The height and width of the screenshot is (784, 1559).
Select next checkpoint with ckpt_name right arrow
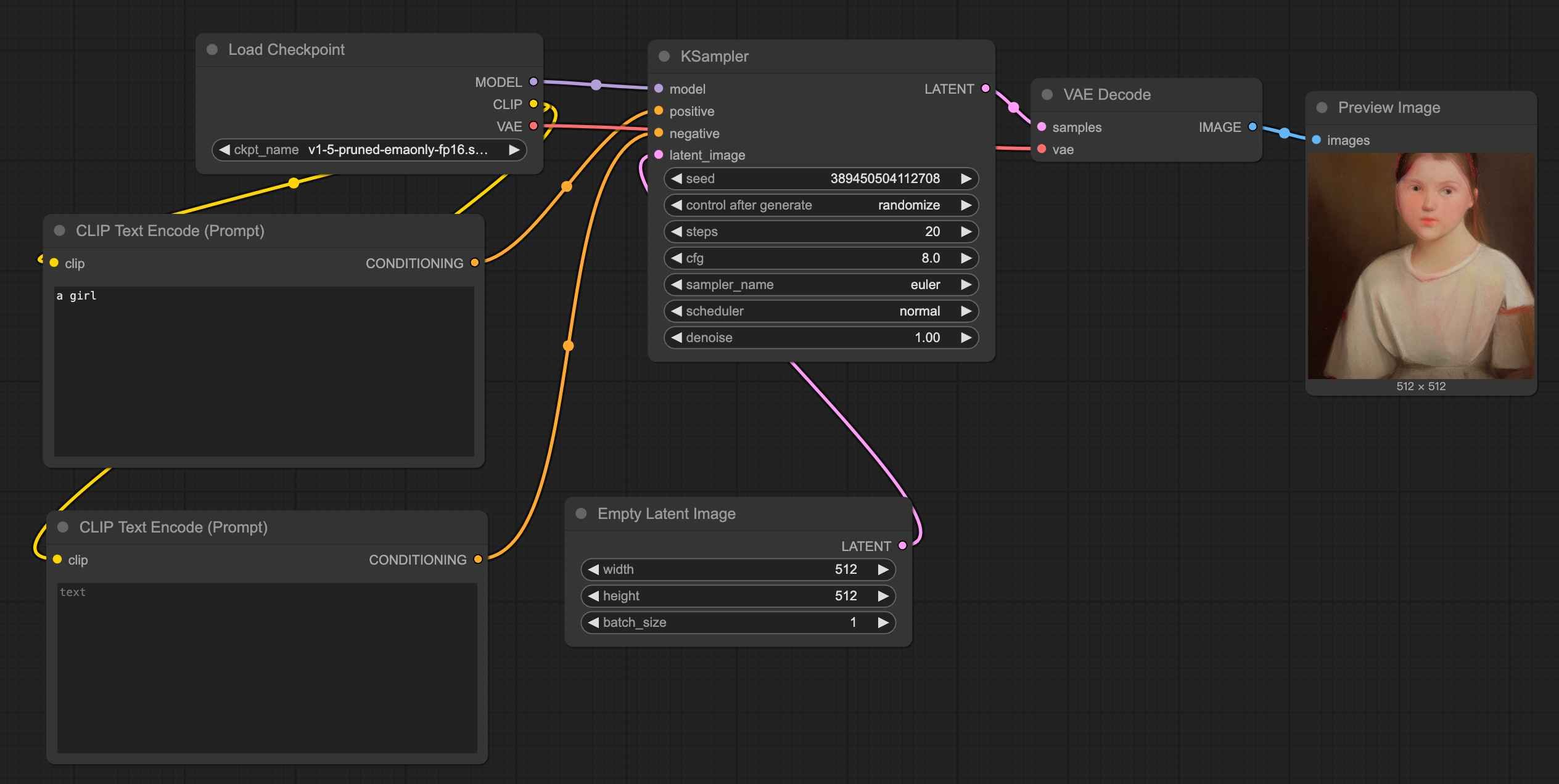pos(514,150)
